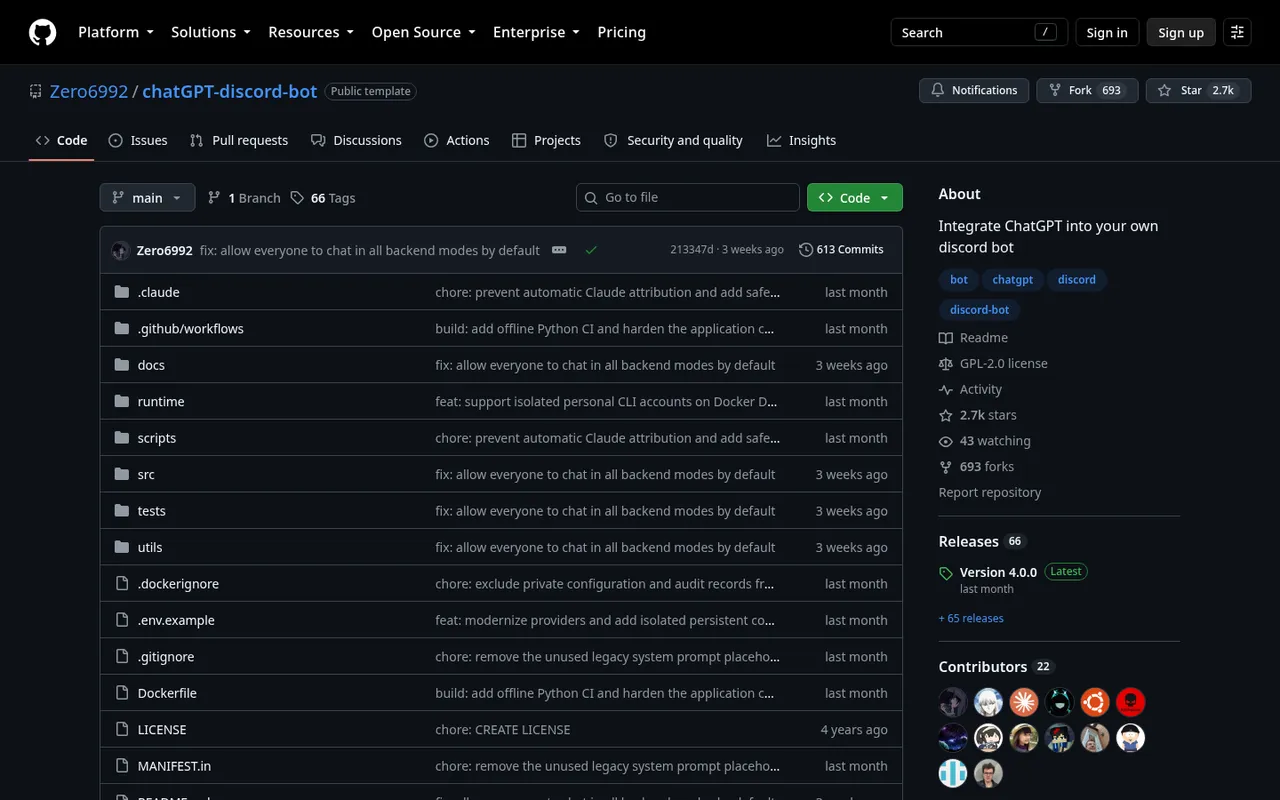The image size is (1280, 800).
Task: Click the tag icon beside 66 Tags
Action: coord(297,198)
